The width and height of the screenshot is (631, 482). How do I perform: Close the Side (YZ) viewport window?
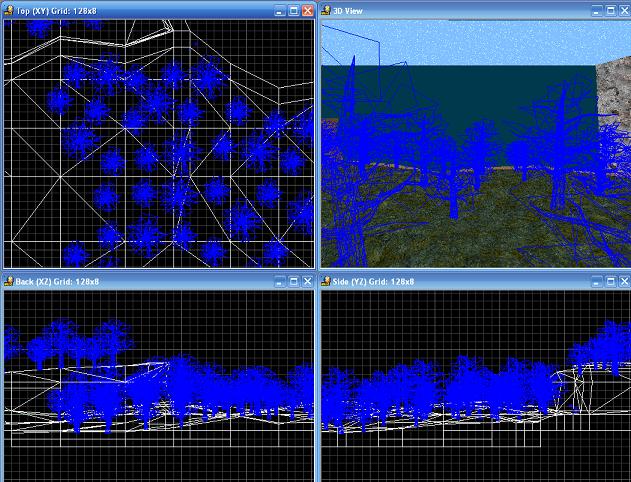coord(625,282)
